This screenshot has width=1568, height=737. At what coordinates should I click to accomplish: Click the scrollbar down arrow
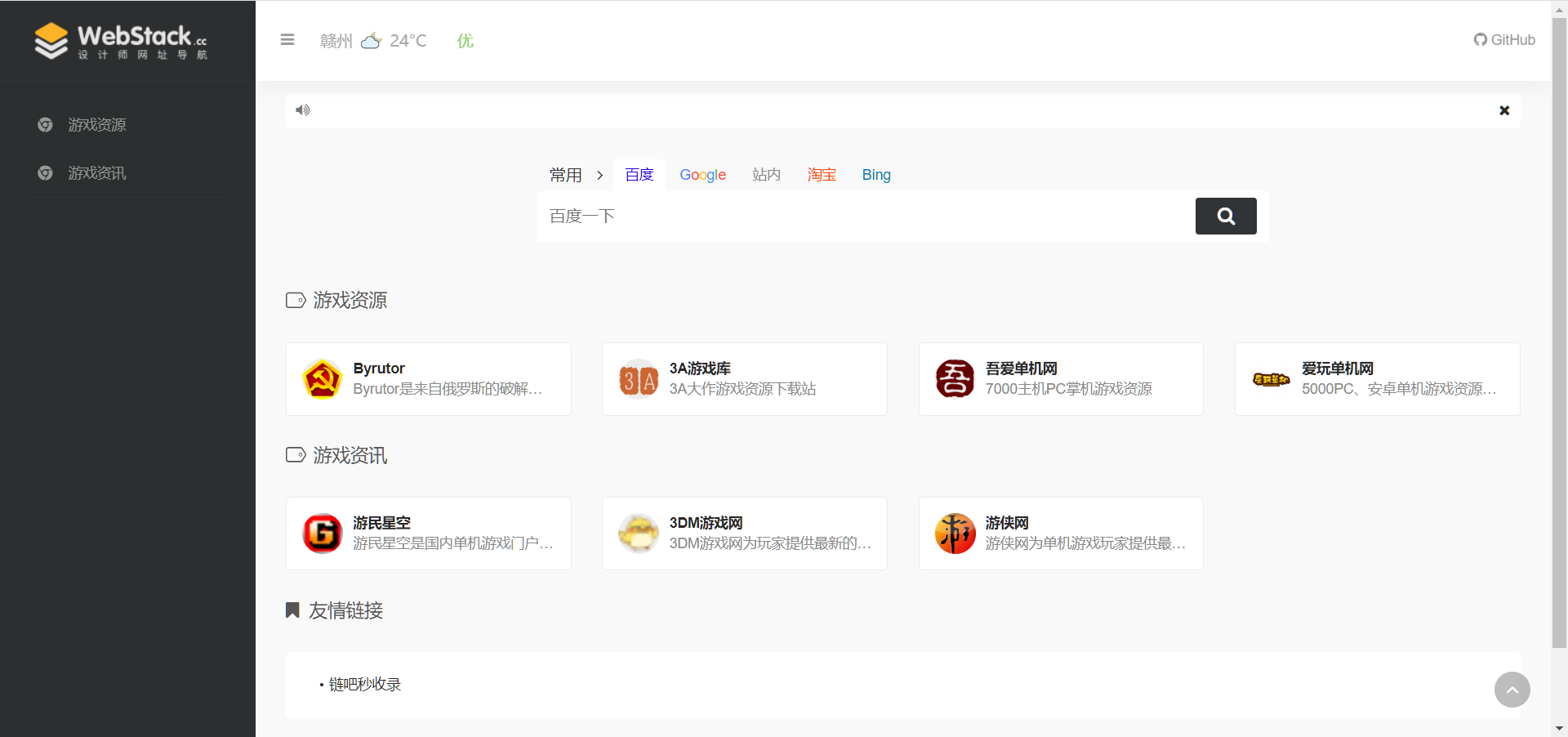click(x=1559, y=729)
